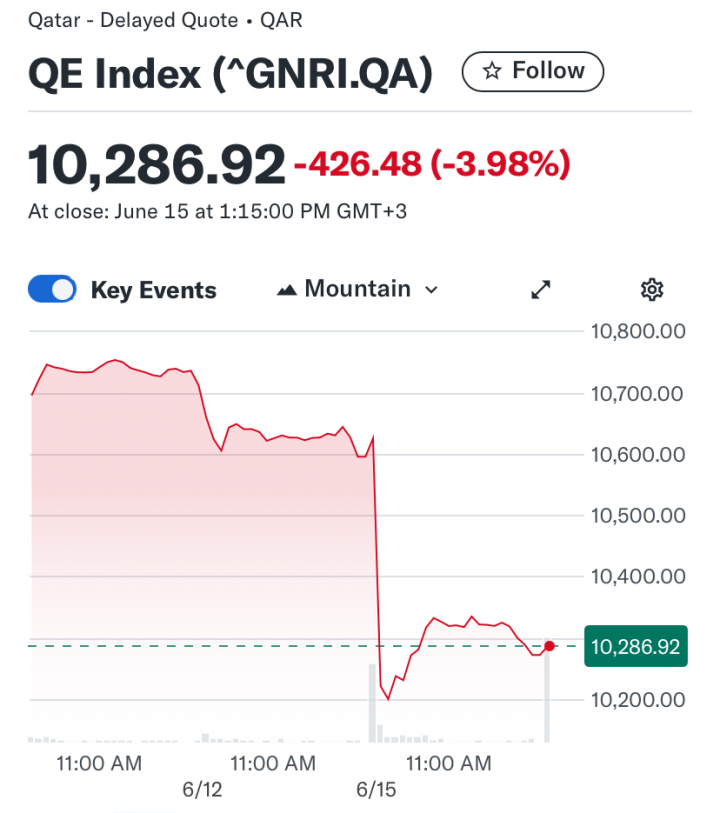
Task: Click the 10,800.00 axis label
Action: [x=637, y=332]
